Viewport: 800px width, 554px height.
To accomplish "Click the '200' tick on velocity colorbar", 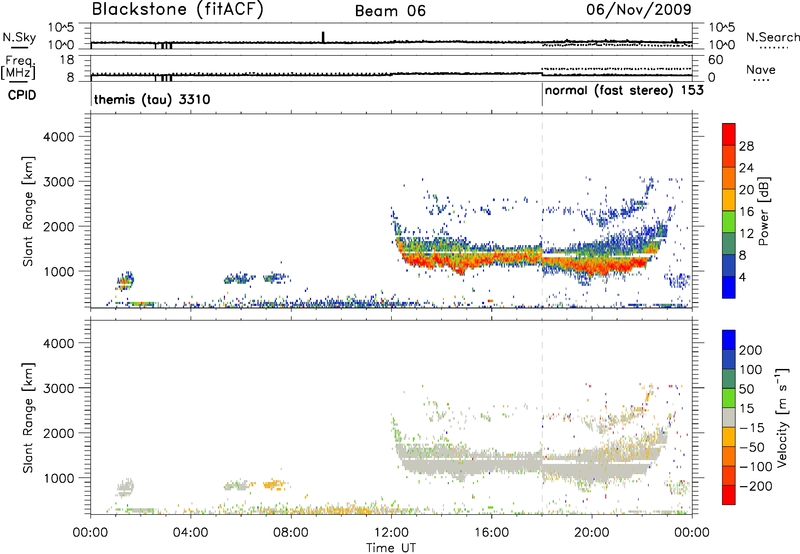I will coord(751,350).
